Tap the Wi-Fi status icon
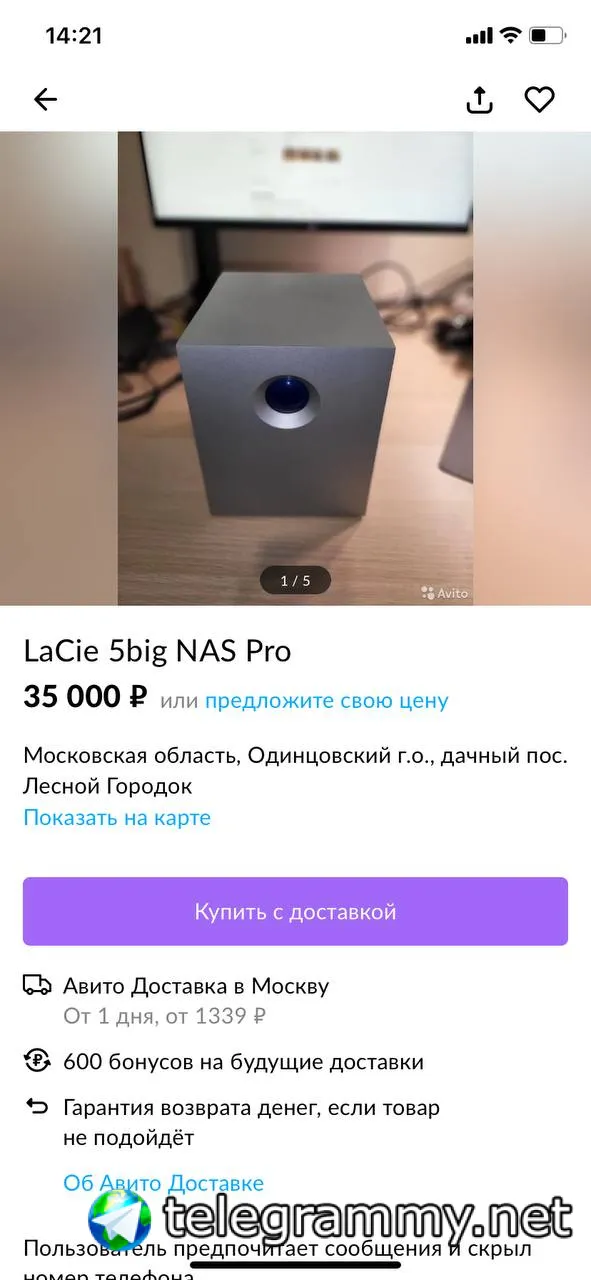Image resolution: width=591 pixels, height=1280 pixels. [510, 36]
